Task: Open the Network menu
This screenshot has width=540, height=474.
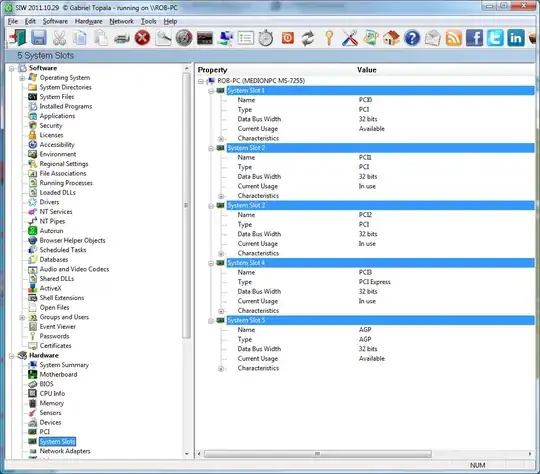Action: tap(121, 21)
